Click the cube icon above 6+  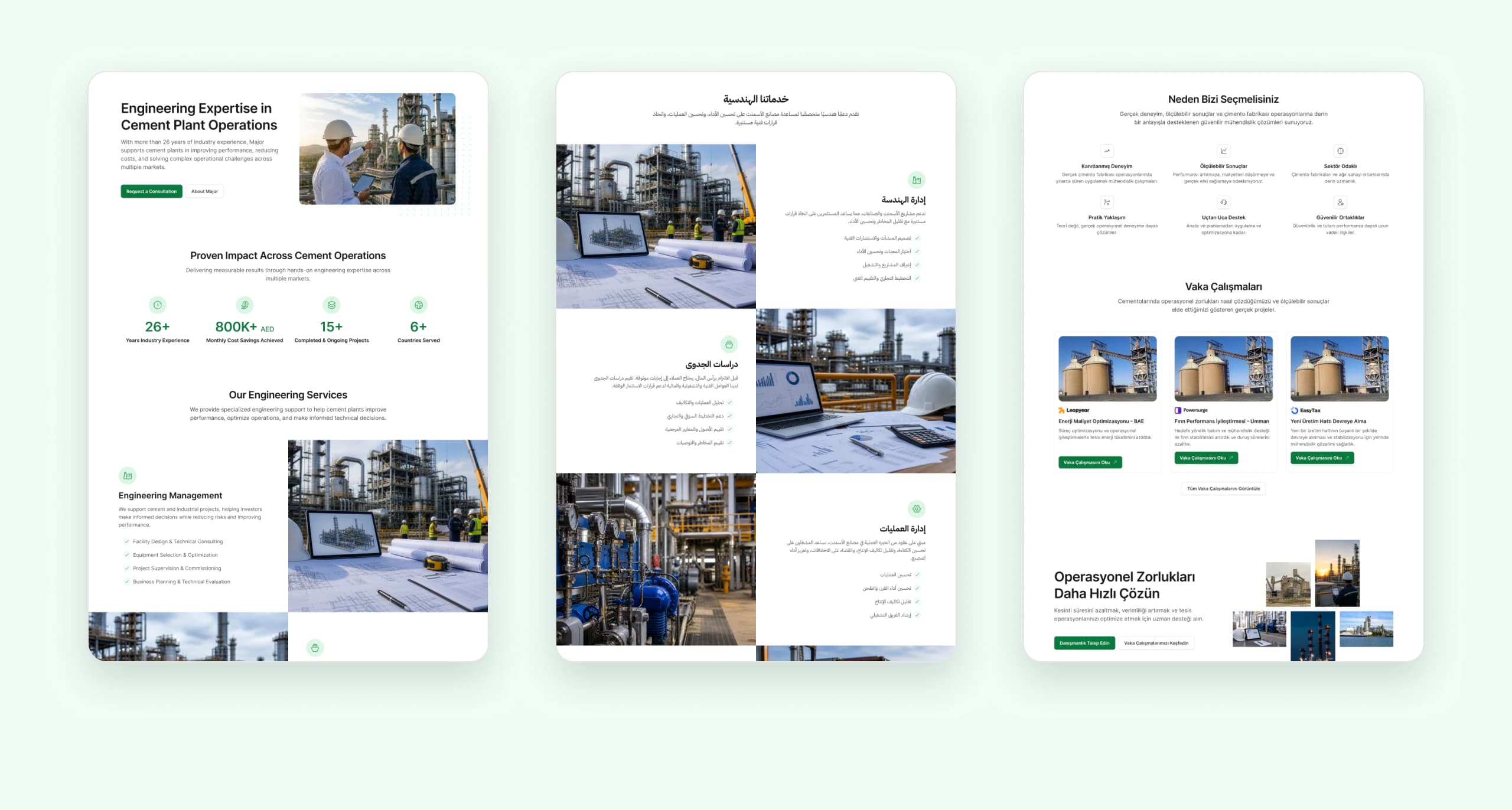point(418,305)
